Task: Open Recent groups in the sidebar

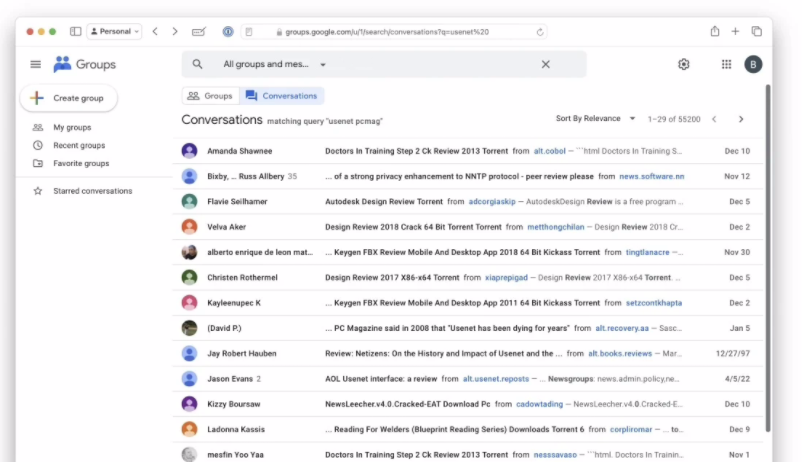Action: coord(79,145)
